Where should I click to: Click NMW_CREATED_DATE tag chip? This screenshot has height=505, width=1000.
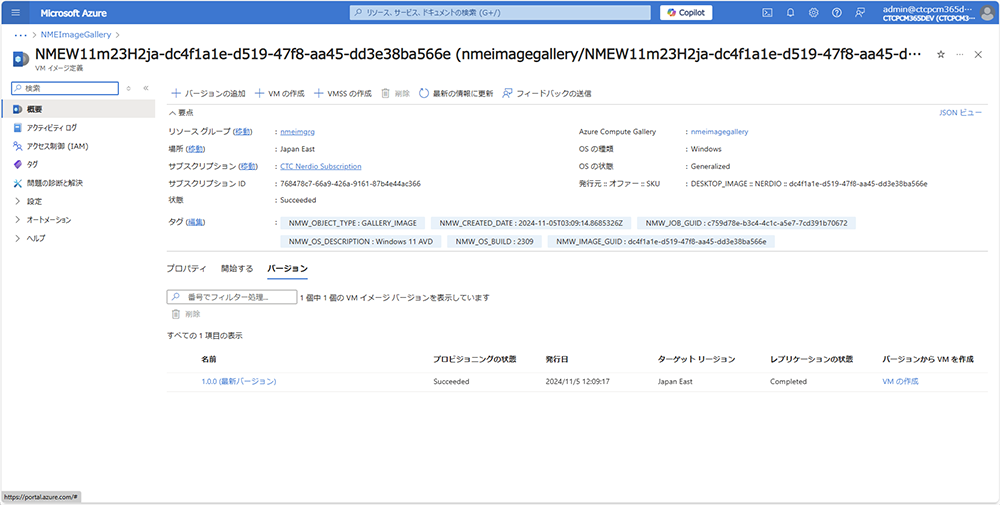coord(531,223)
